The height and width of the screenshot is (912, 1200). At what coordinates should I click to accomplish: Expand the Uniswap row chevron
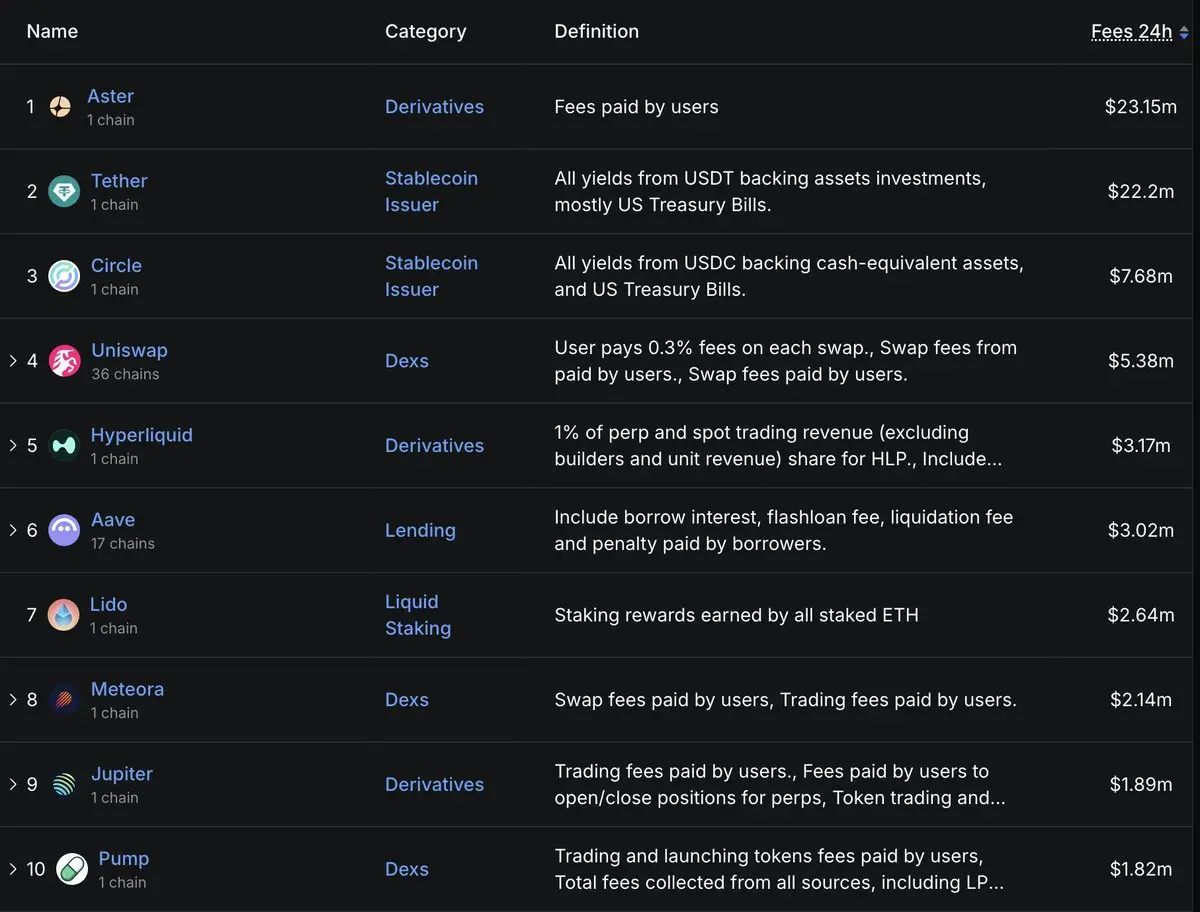(13, 361)
